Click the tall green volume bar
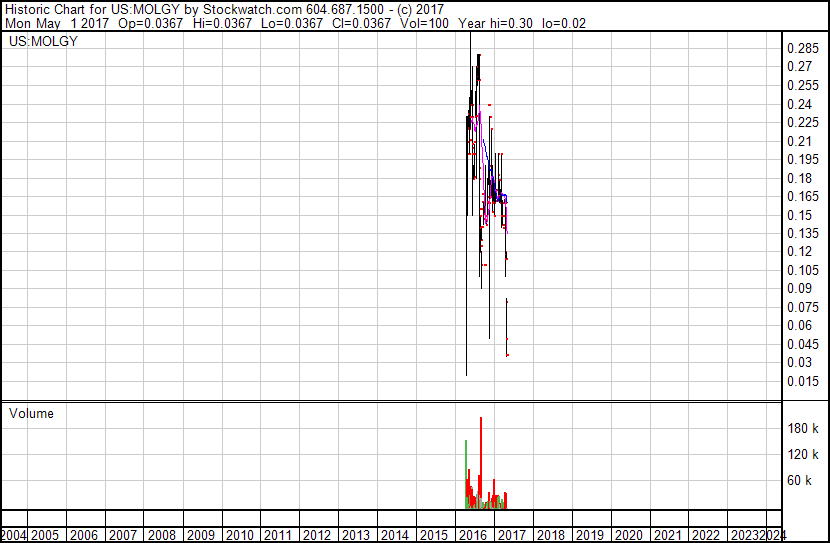830x543 pixels. point(466,475)
